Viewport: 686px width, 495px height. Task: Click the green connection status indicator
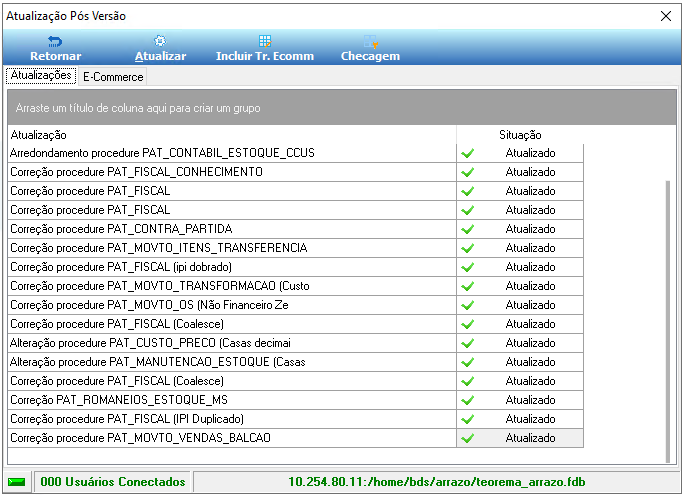coord(17,482)
